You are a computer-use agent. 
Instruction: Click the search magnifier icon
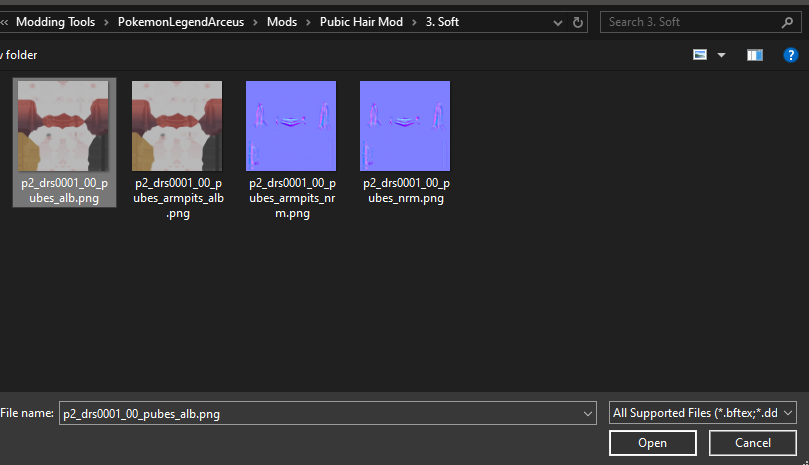tap(787, 22)
